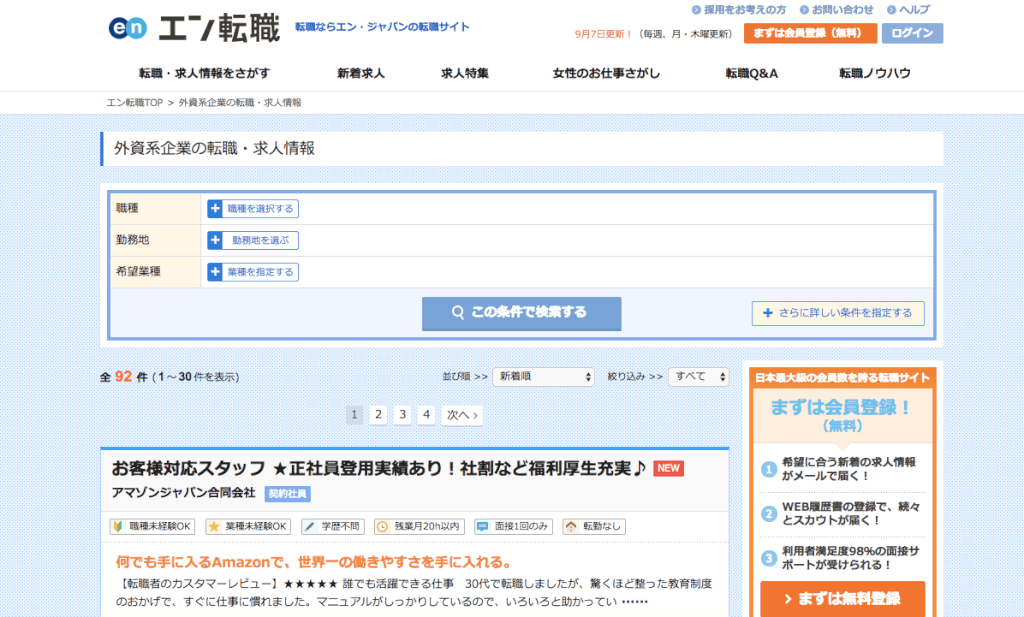Open the 新着求人 menu item
1024x617 pixels.
(x=360, y=73)
